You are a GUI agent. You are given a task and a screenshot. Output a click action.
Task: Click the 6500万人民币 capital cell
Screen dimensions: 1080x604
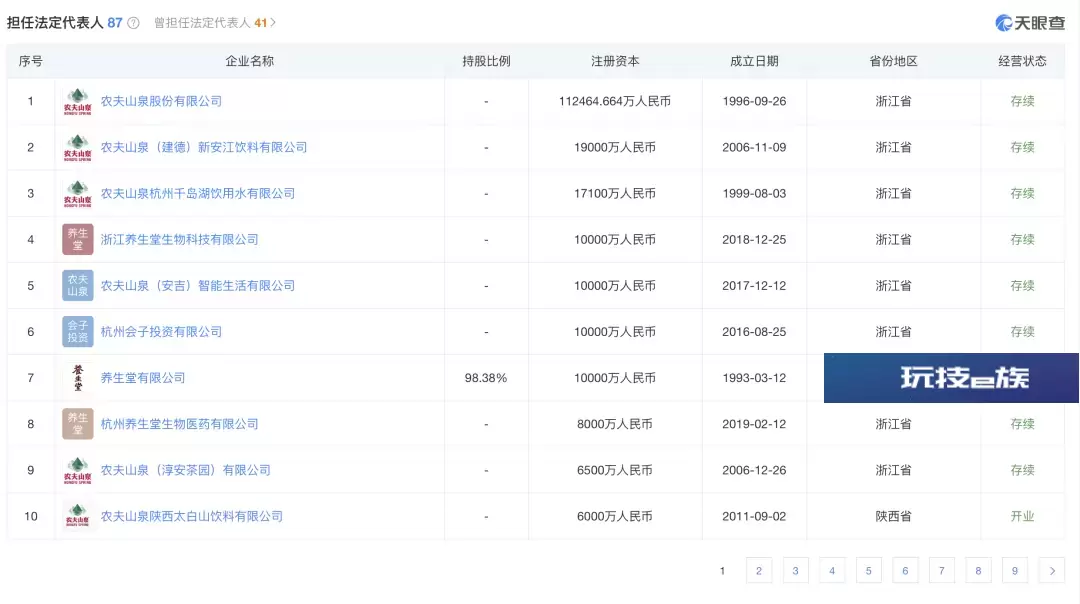coord(615,470)
